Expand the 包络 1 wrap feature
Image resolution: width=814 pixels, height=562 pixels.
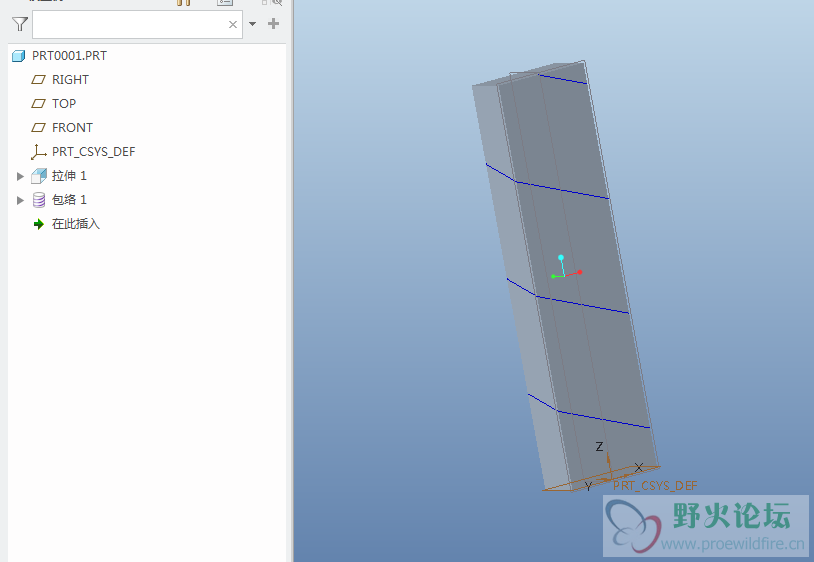(20, 200)
